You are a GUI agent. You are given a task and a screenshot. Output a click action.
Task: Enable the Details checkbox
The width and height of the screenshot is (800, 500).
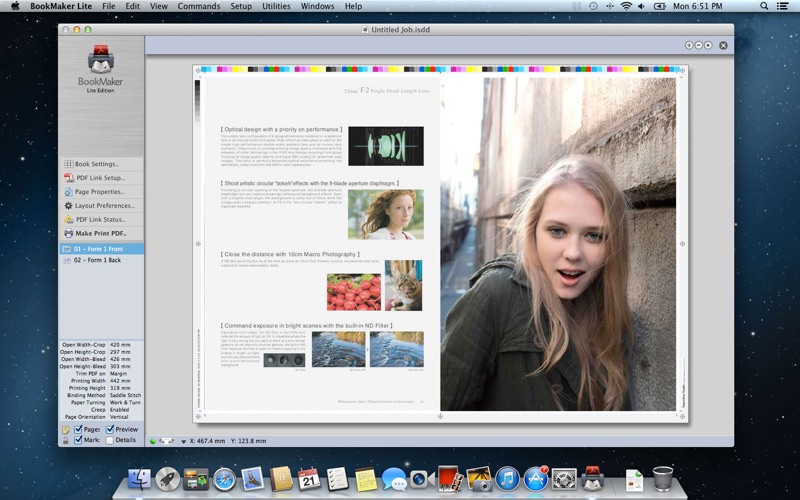[x=110, y=440]
